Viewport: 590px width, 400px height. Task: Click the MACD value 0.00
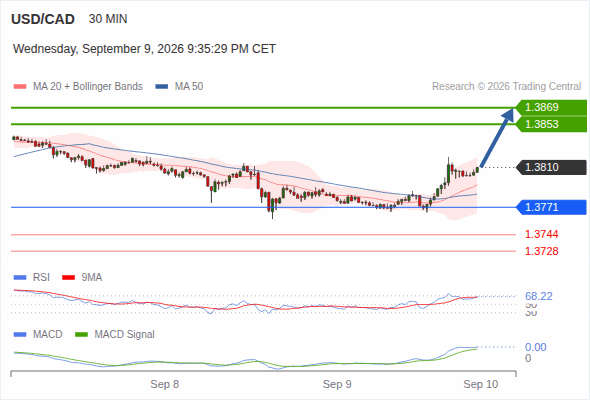point(535,347)
